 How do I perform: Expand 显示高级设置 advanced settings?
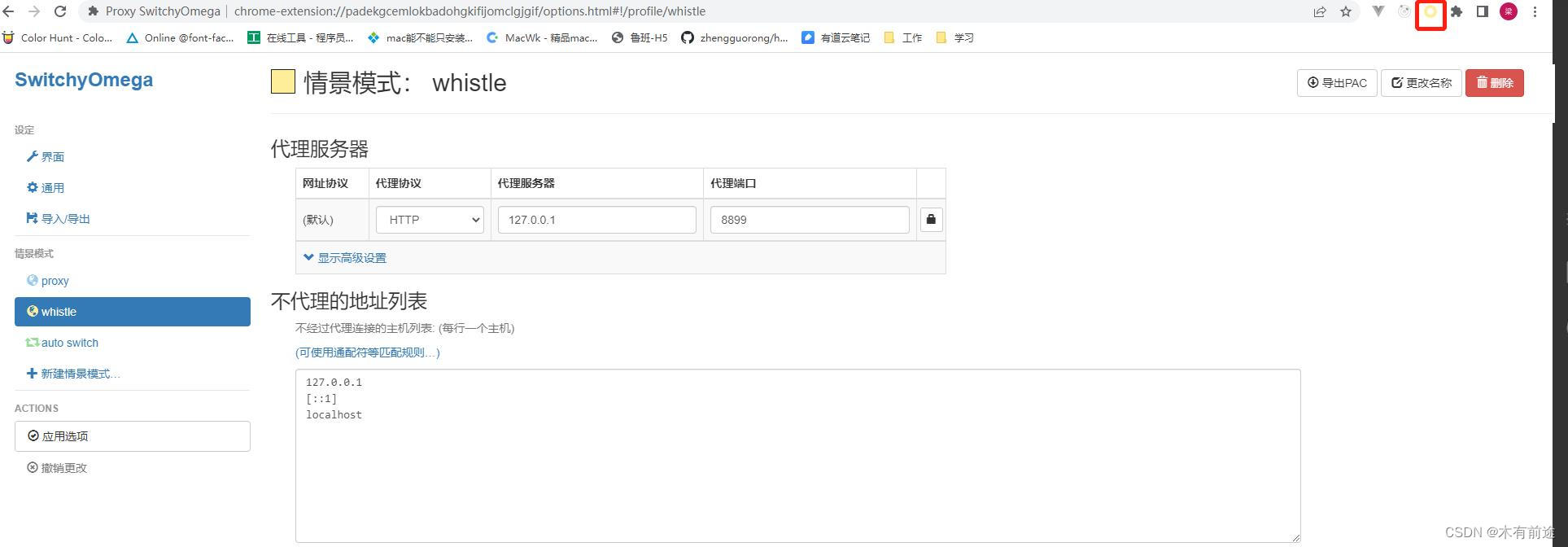pos(345,257)
